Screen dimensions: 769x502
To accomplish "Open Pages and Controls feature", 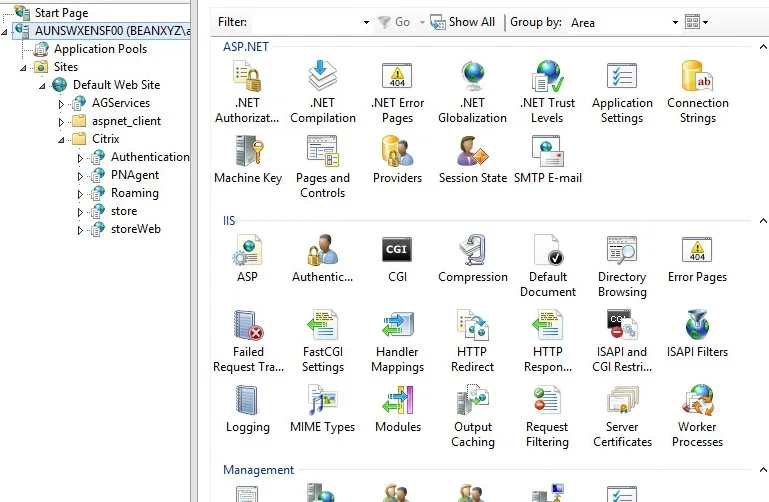I will (323, 167).
